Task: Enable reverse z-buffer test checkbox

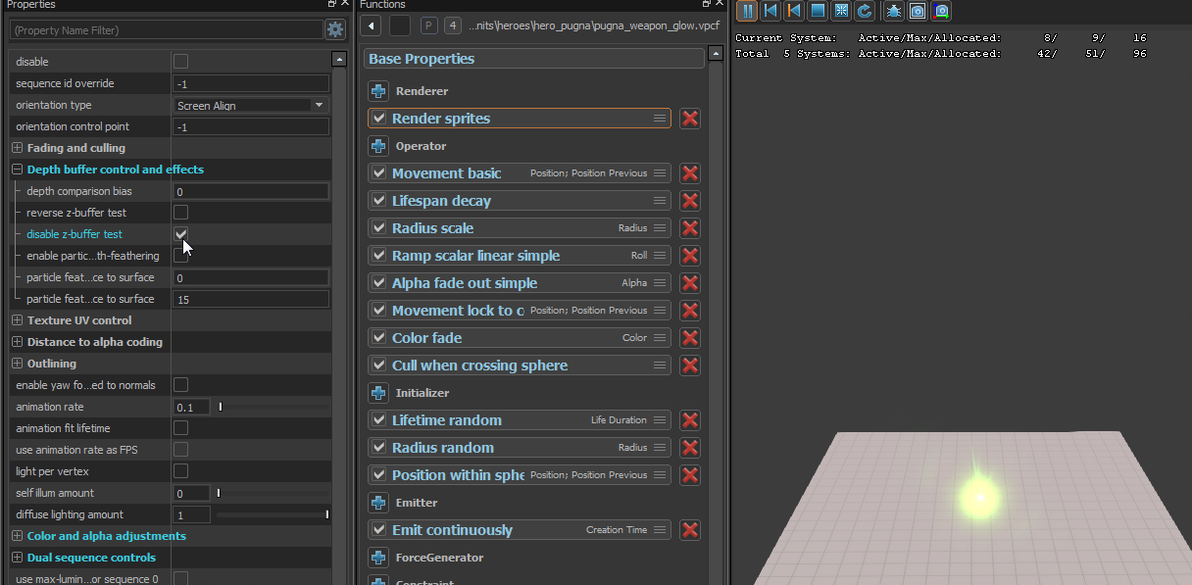Action: tap(181, 212)
